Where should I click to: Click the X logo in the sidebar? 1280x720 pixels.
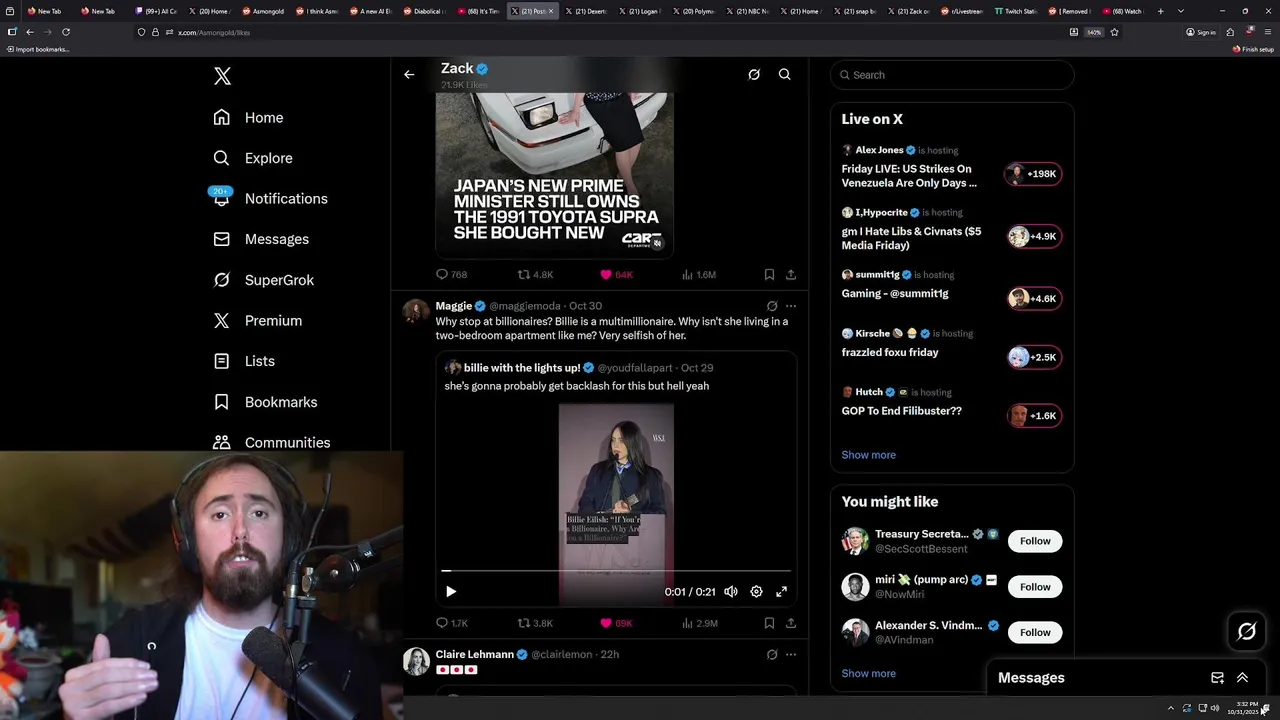222,76
